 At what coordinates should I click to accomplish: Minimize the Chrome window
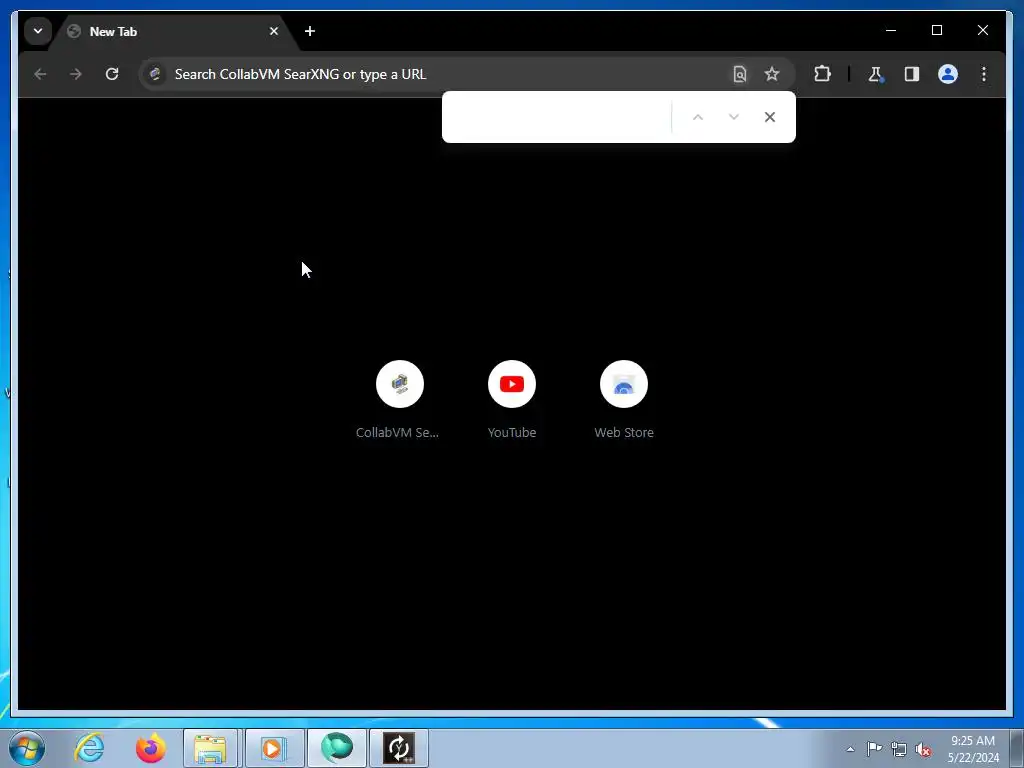[x=891, y=30]
